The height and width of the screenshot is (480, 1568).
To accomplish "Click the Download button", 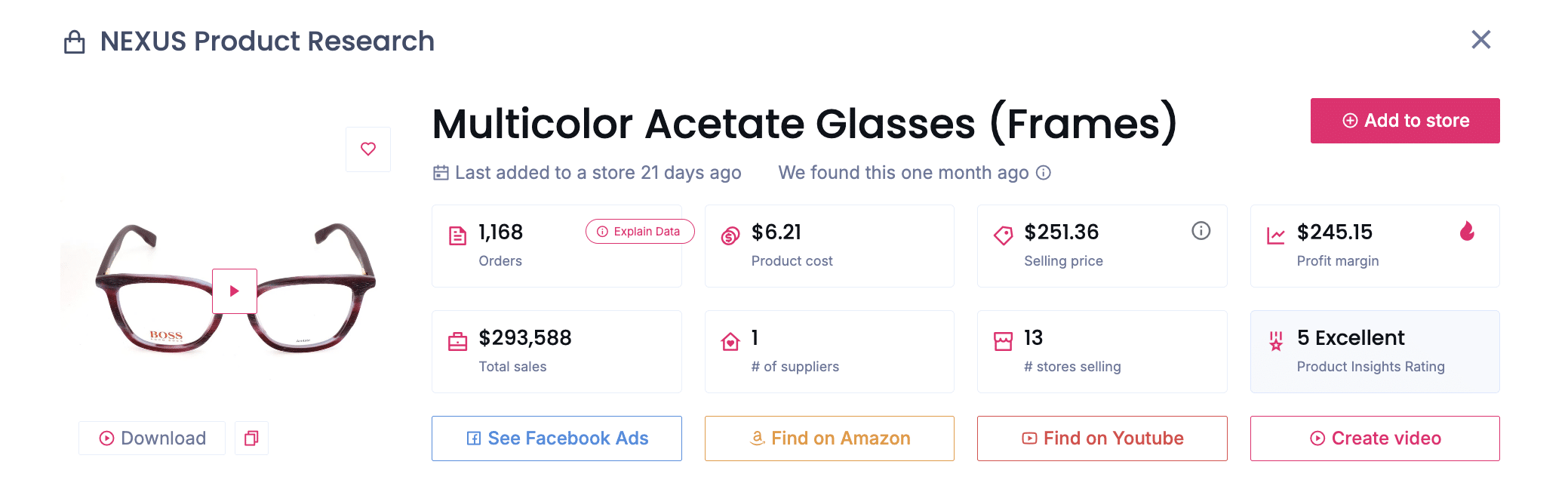I will 152,438.
